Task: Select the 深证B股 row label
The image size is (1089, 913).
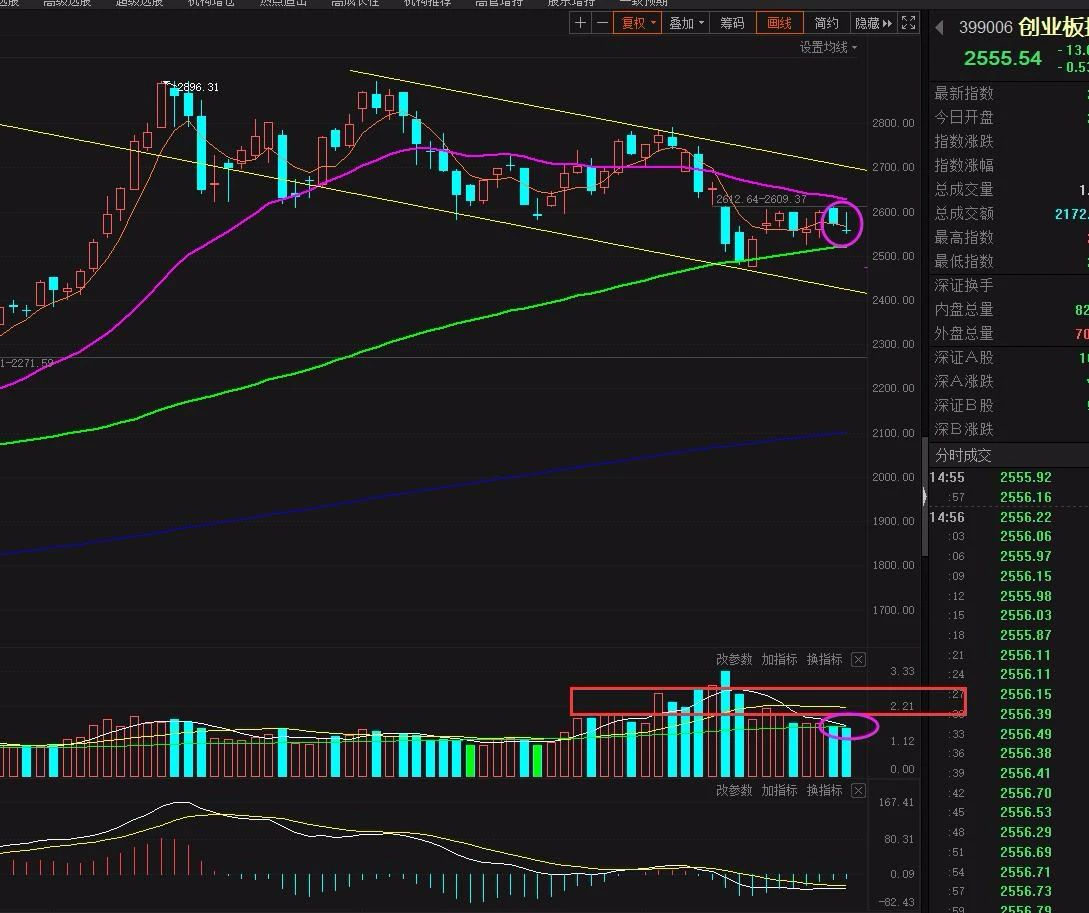Action: click(x=963, y=405)
